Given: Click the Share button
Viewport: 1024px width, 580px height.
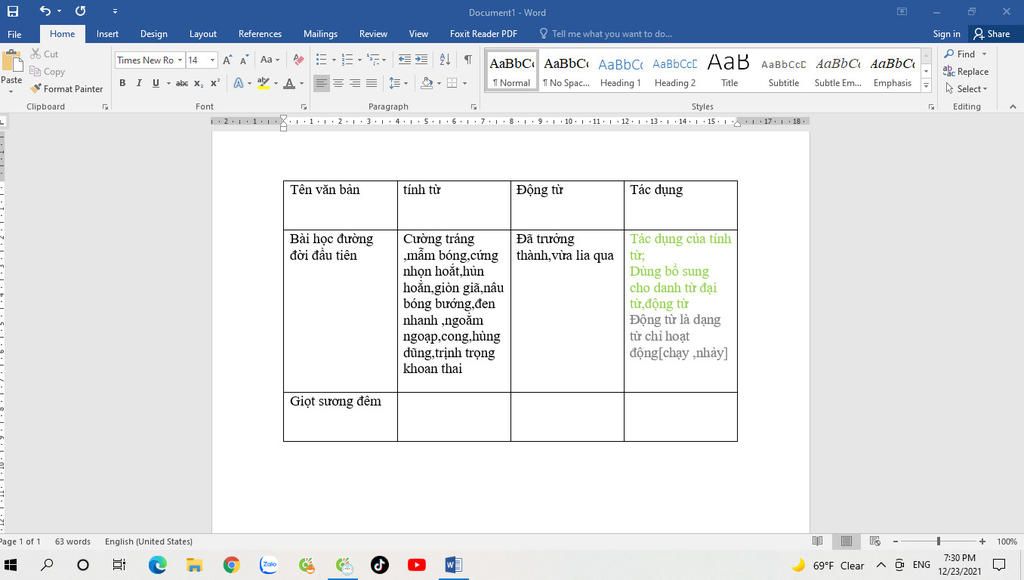Looking at the screenshot, I should point(991,34).
